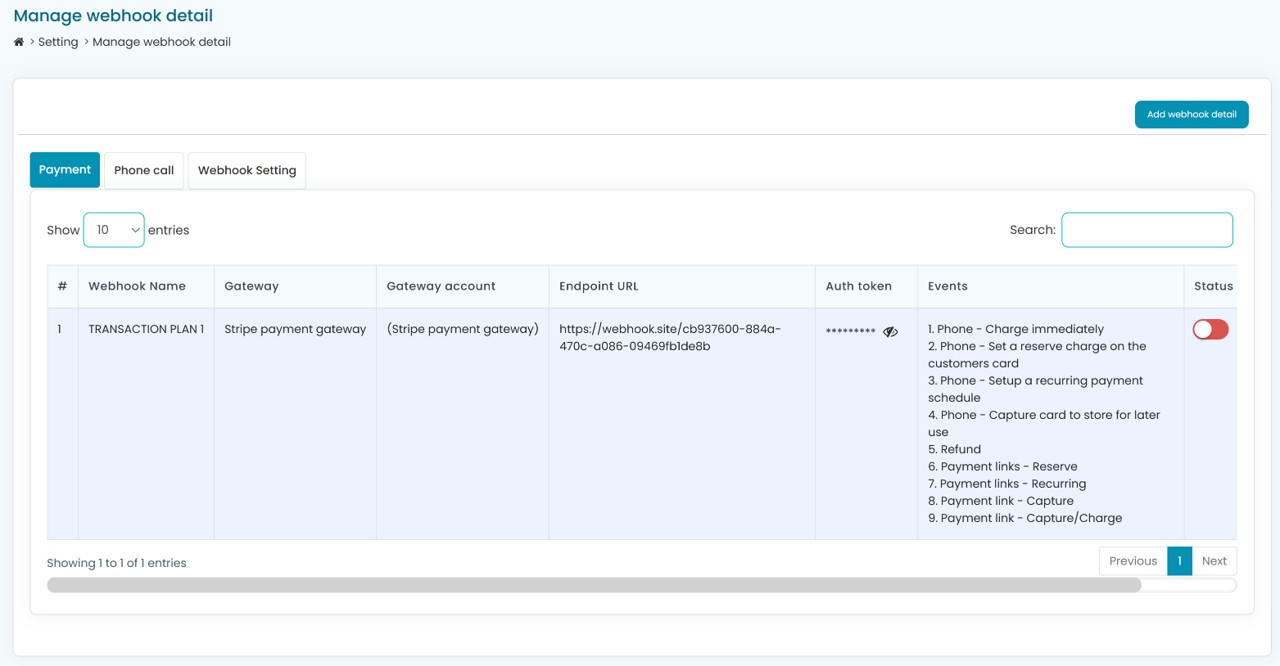Sort by the Webhook Name column header

[x=137, y=286]
